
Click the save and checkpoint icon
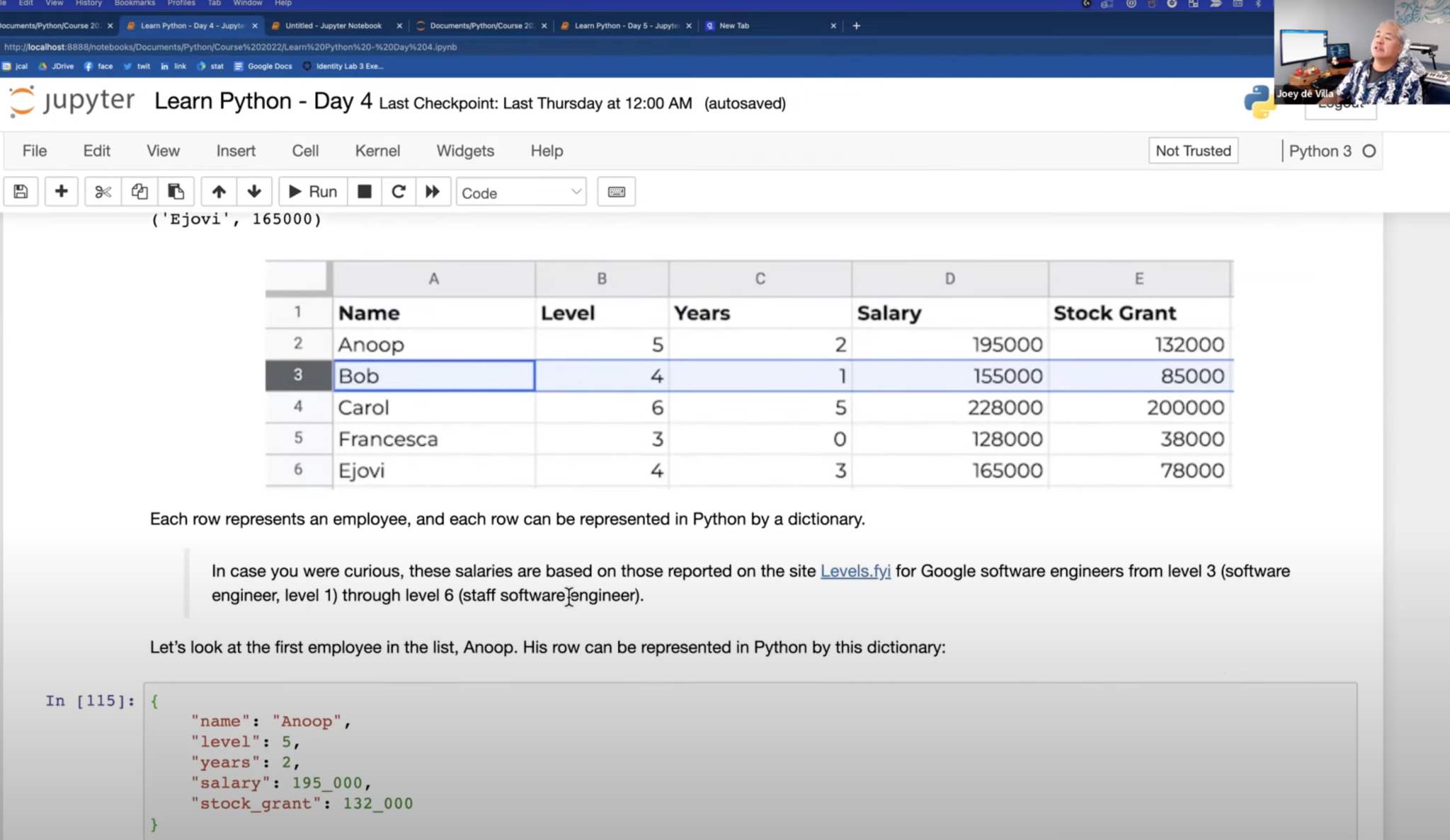point(21,192)
